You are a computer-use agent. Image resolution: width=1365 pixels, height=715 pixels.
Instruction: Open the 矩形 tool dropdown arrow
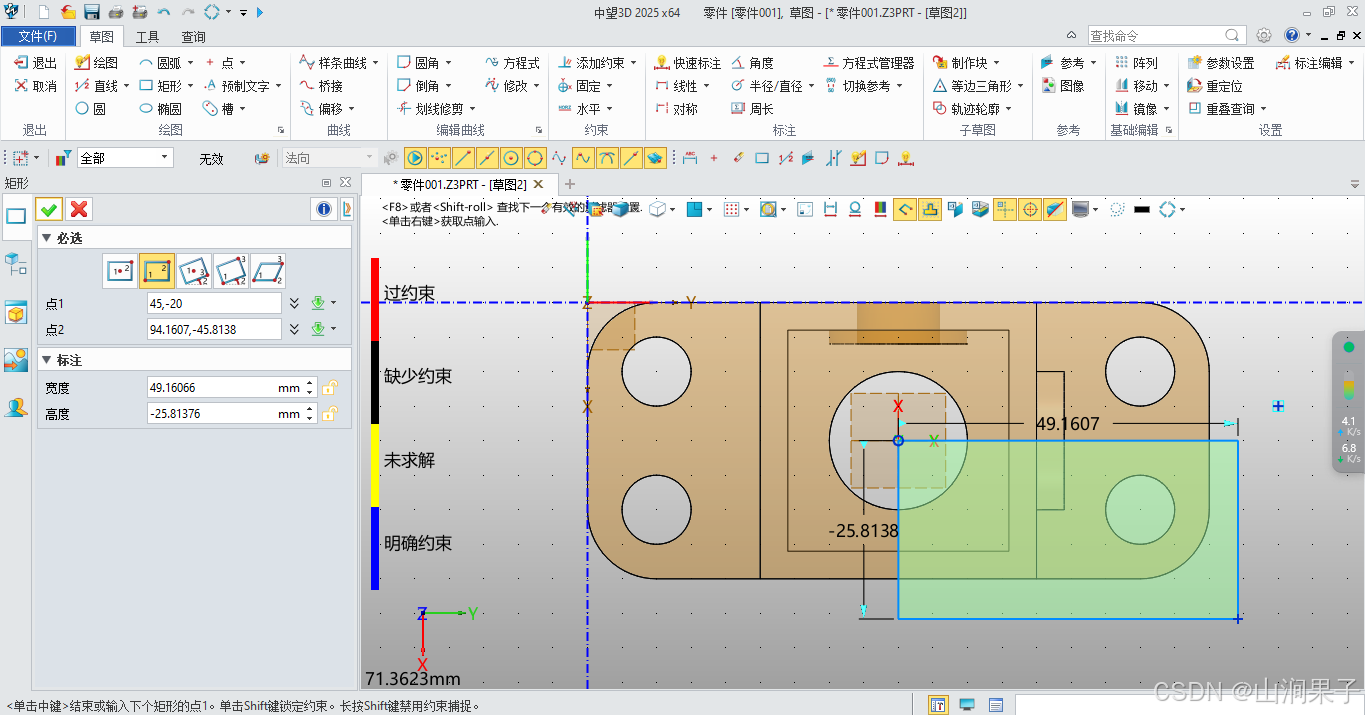(191, 86)
